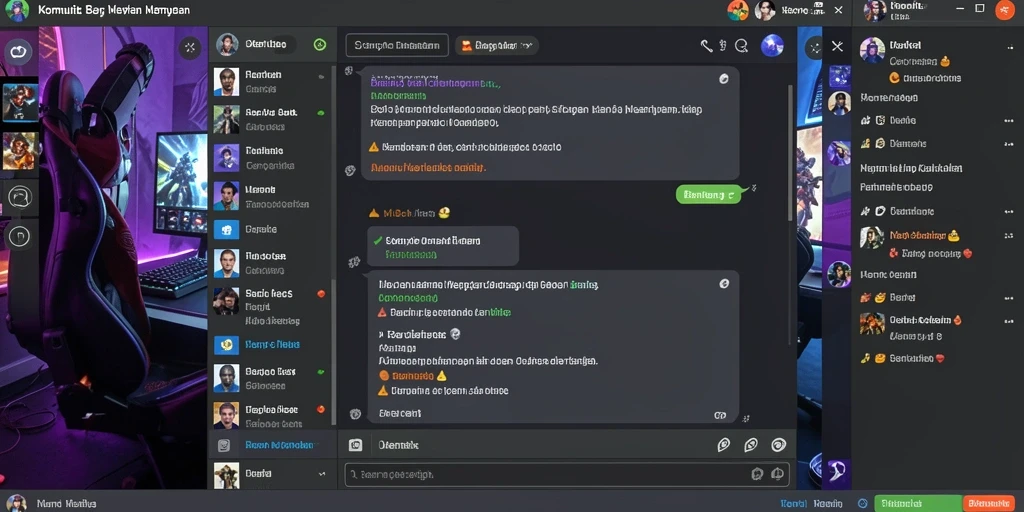This screenshot has width=1024, height=512.
Task: Select the Rindotan contact row
Action: (271, 263)
